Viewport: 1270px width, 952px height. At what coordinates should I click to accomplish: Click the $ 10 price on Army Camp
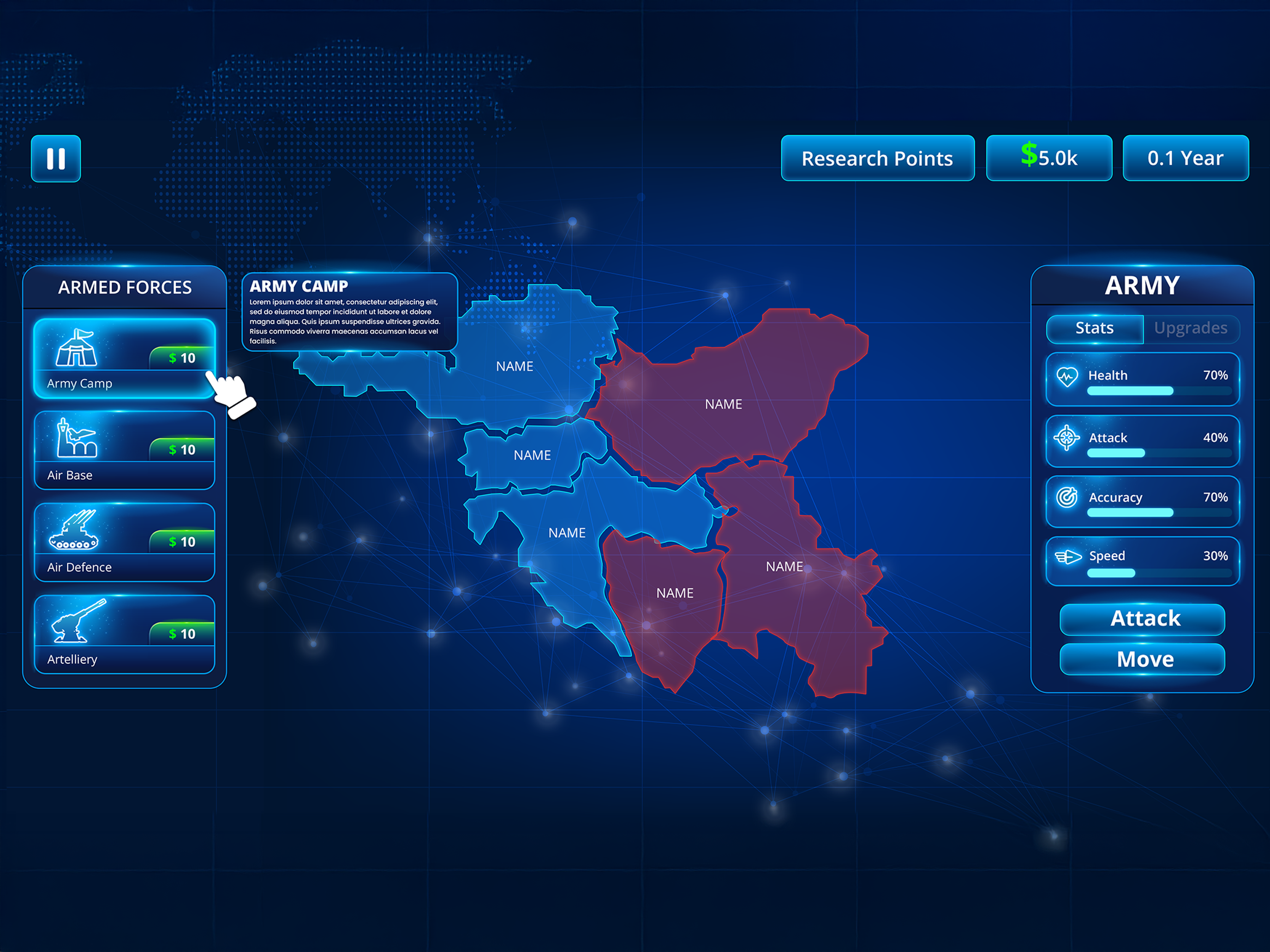(182, 358)
